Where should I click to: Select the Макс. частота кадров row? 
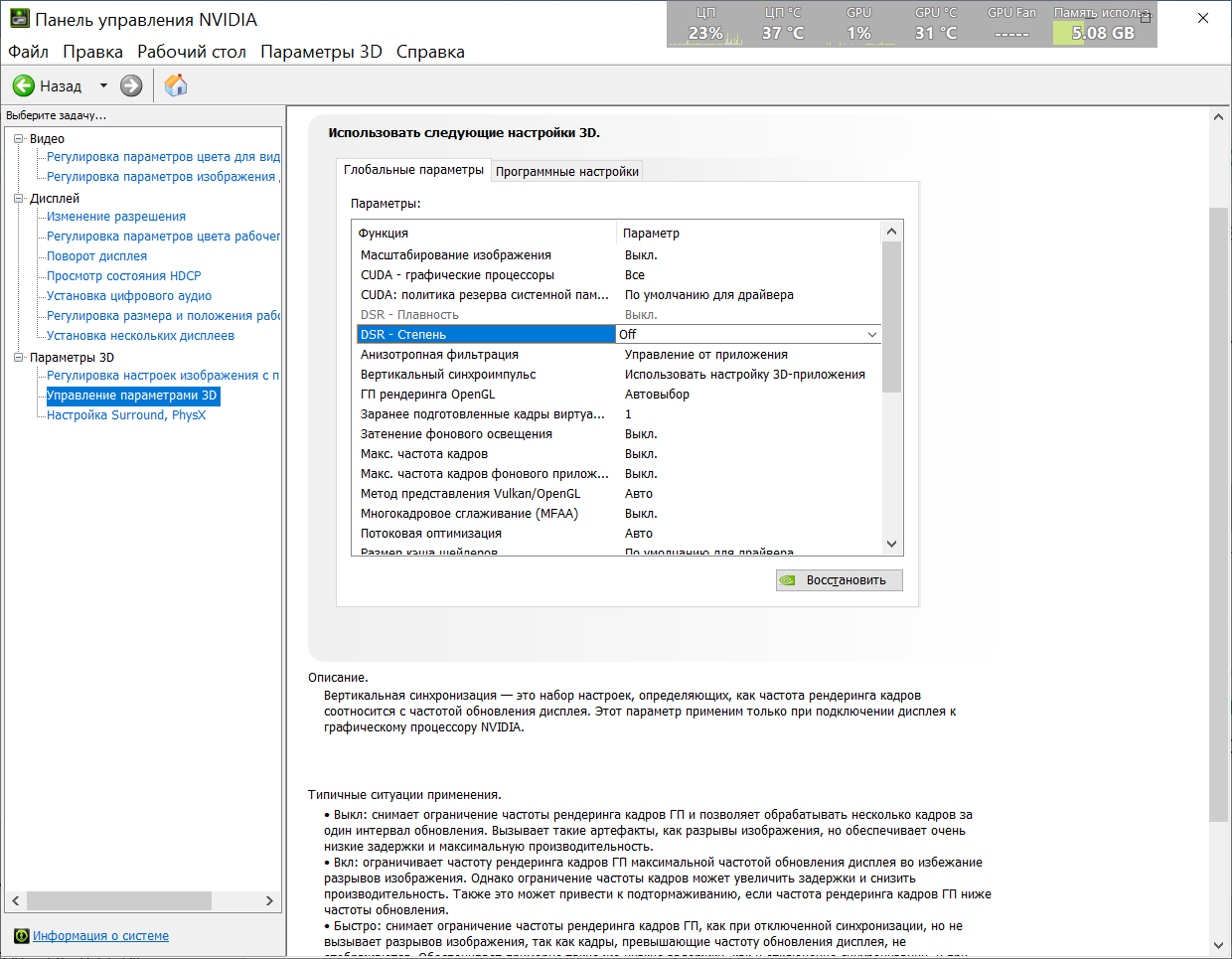point(618,454)
